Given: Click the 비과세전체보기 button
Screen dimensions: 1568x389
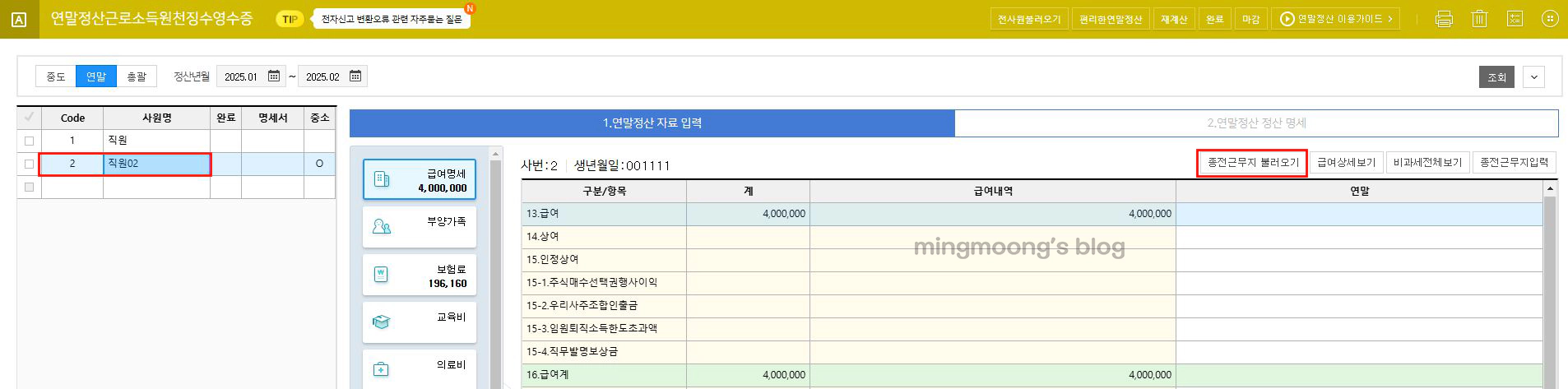Looking at the screenshot, I should pyautogui.click(x=1427, y=163).
